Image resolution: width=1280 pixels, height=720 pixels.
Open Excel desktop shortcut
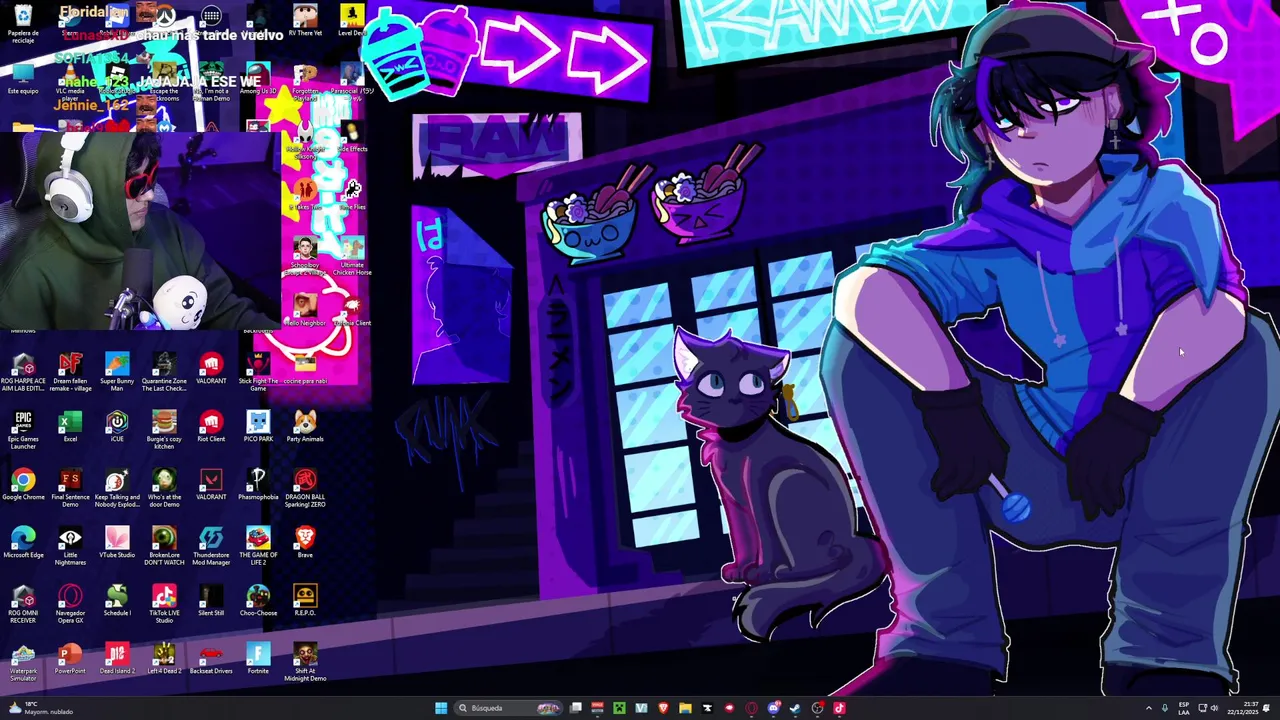[x=70, y=427]
